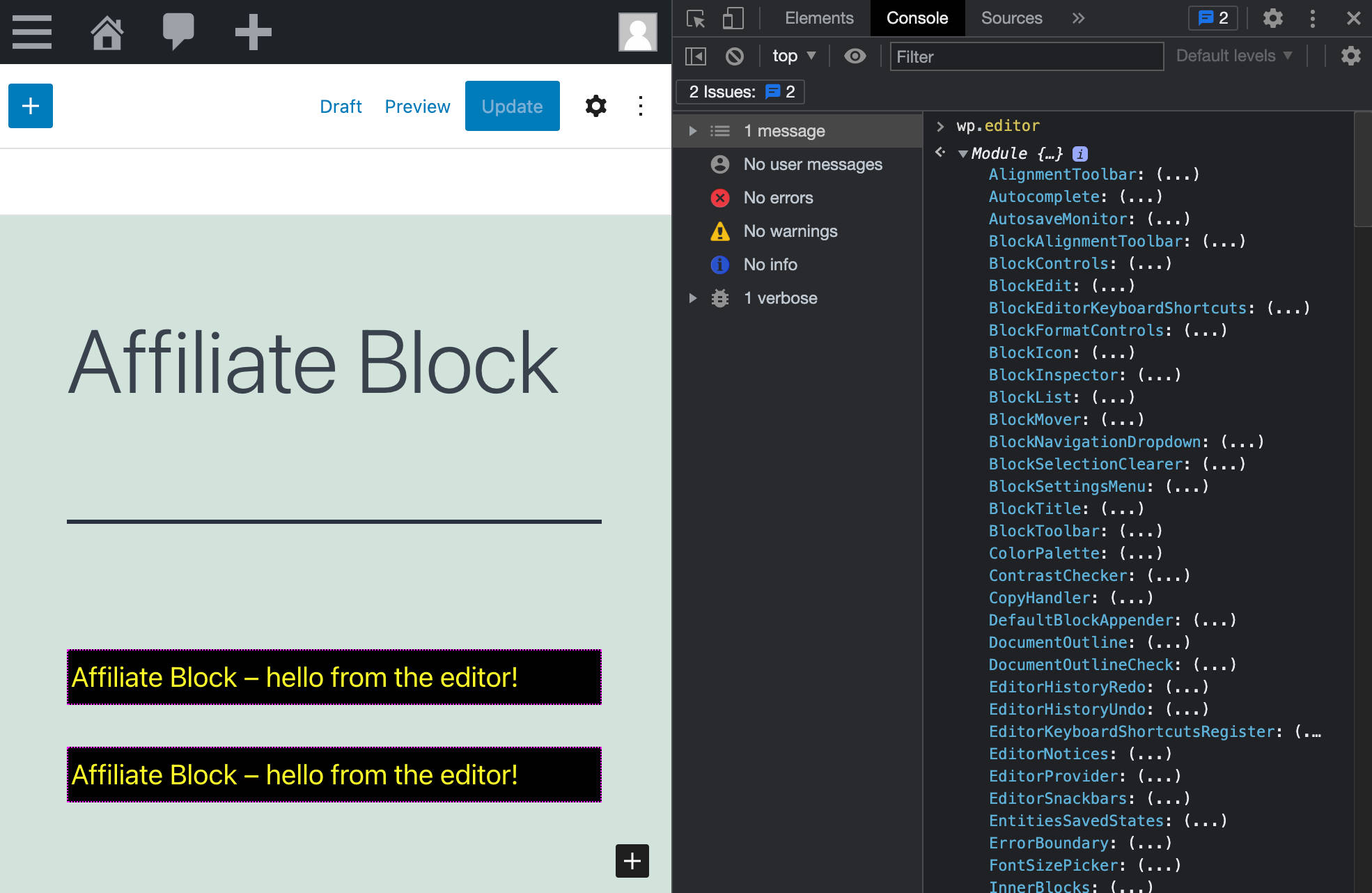Open editor settings gear icon

click(x=595, y=106)
